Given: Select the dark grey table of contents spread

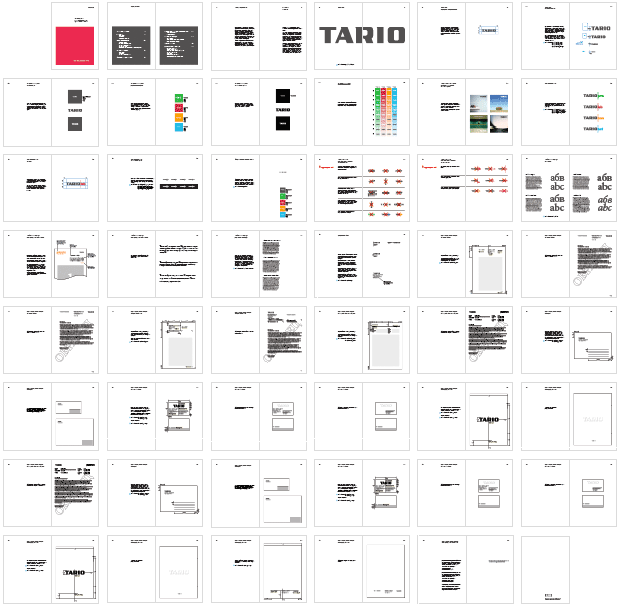Looking at the screenshot, I should pyautogui.click(x=154, y=36).
